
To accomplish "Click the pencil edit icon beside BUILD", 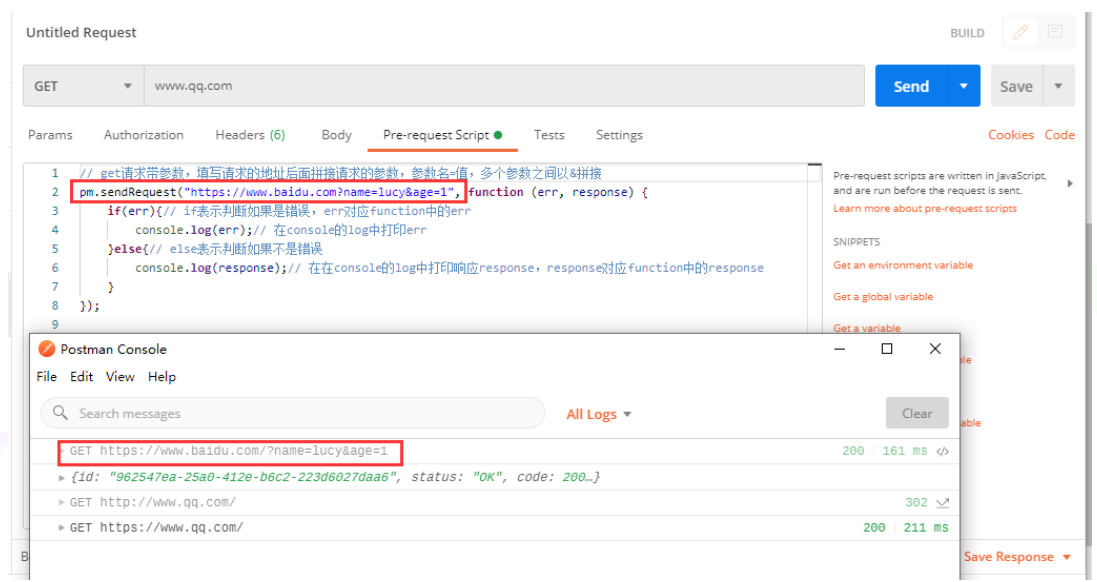I will [x=1020, y=32].
